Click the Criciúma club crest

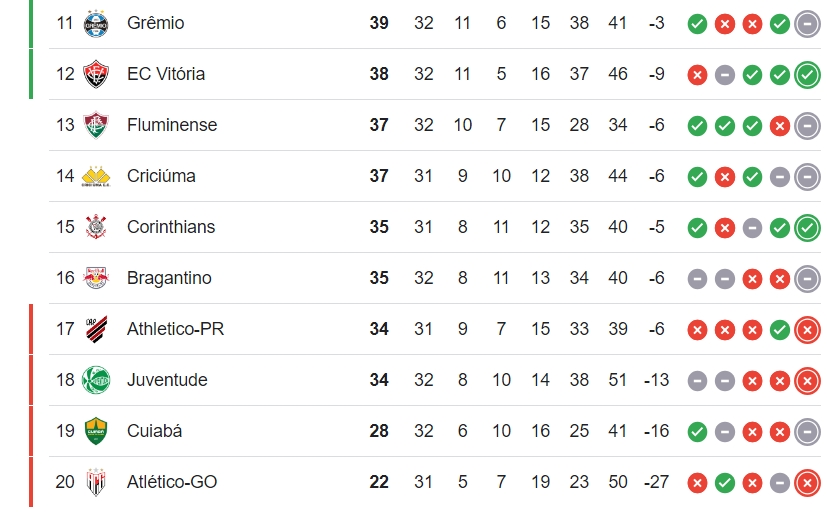tap(96, 176)
